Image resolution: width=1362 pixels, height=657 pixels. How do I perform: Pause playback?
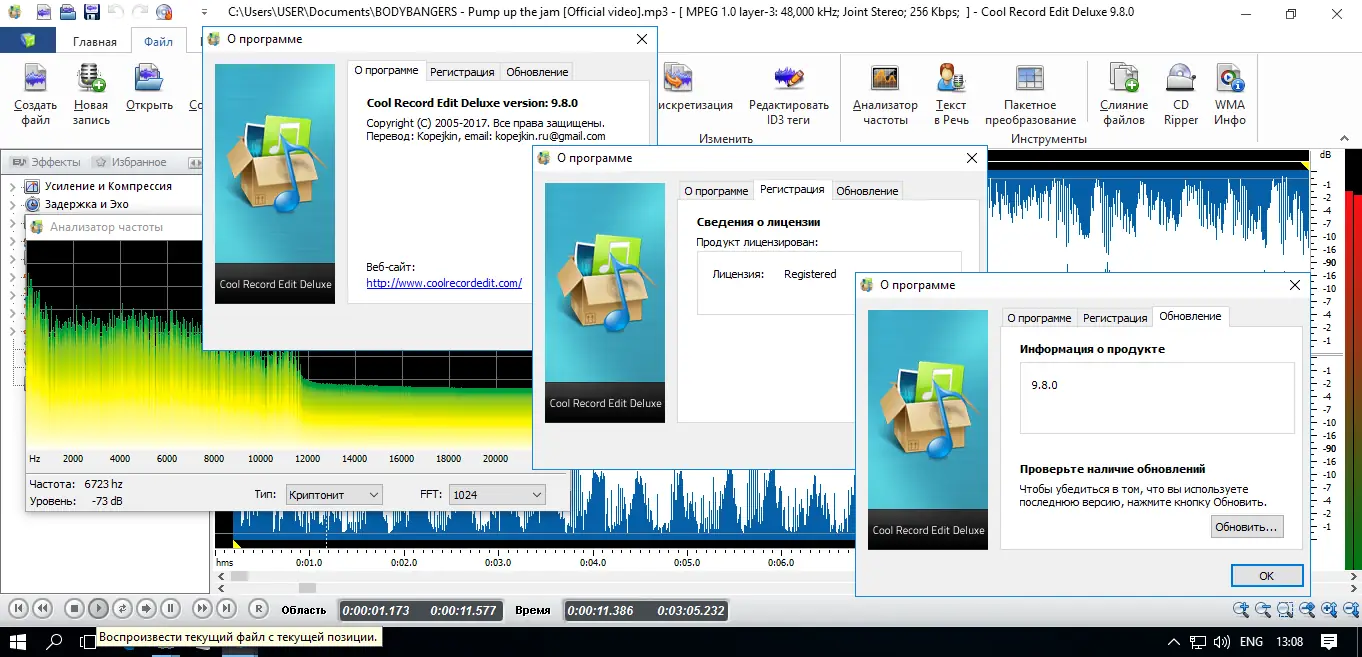pyautogui.click(x=170, y=608)
